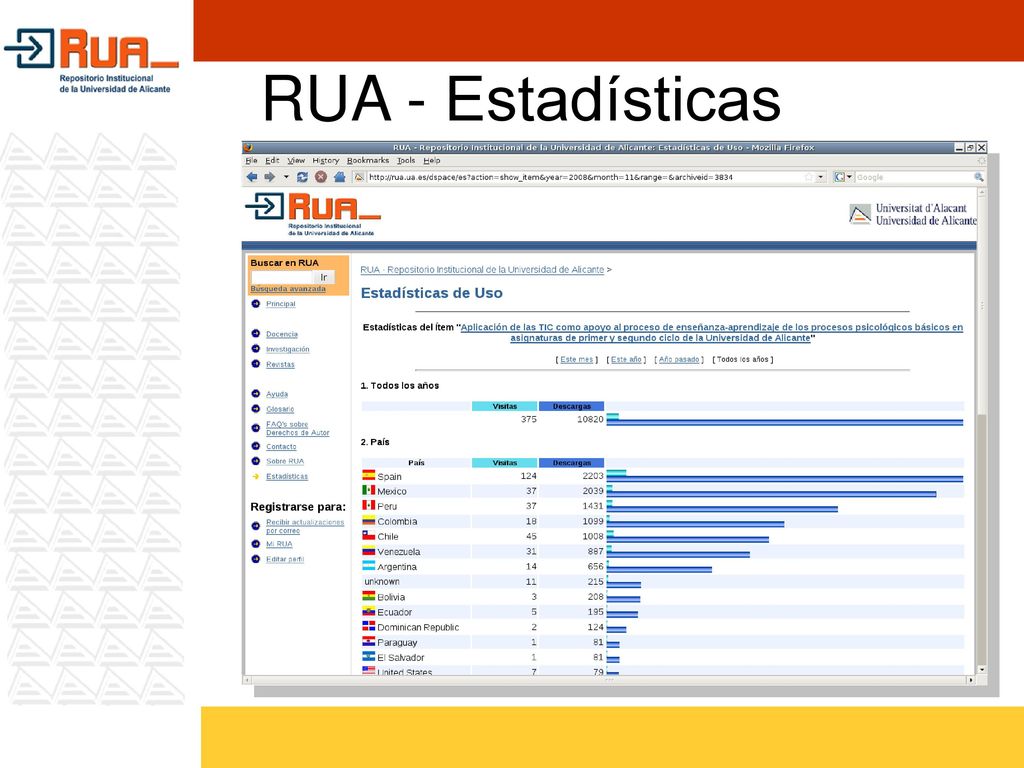Click the Buscar en RUA search input
This screenshot has height=768, width=1024.
pyautogui.click(x=281, y=278)
